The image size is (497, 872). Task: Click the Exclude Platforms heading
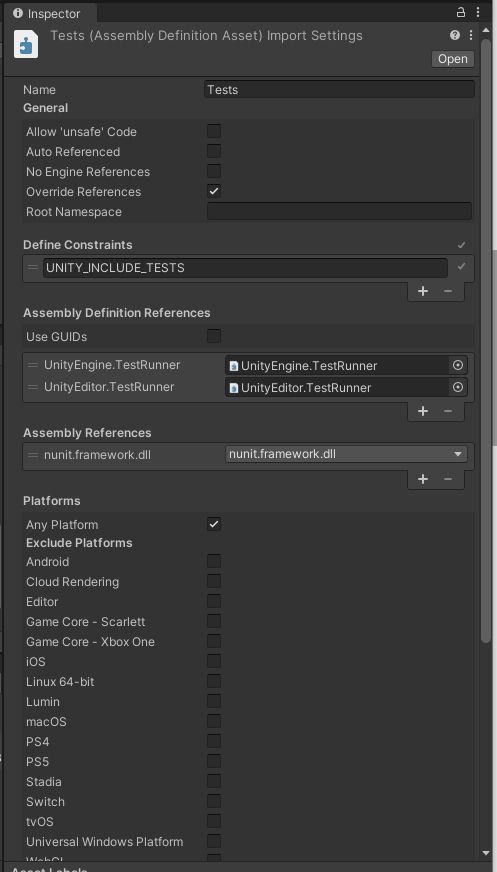[x=79, y=543]
